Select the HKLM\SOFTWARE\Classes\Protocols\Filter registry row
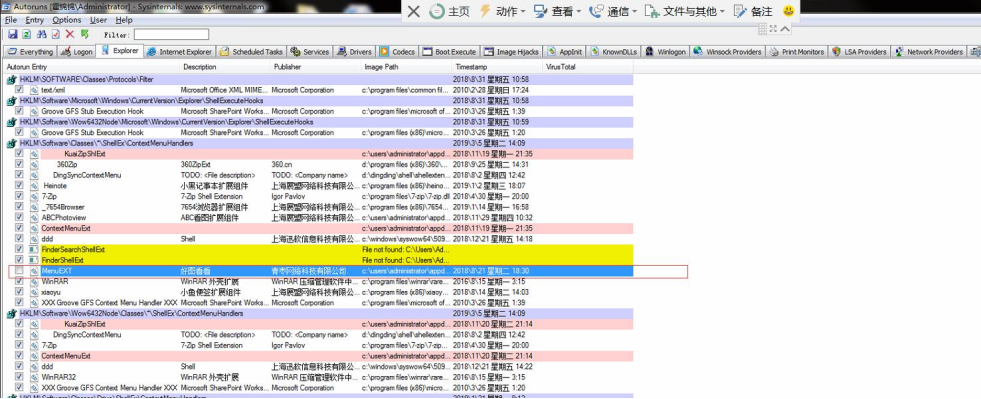981x399 pixels. click(319, 79)
